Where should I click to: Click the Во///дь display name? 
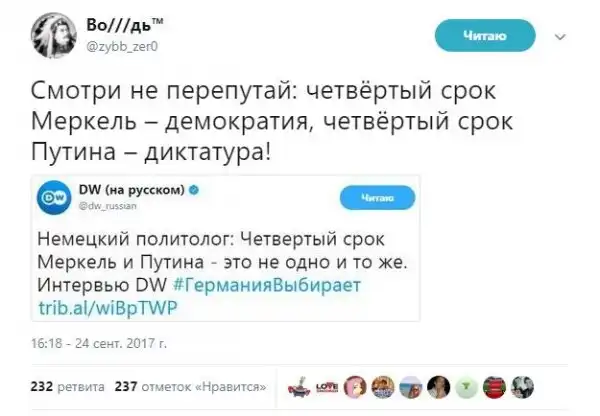(x=125, y=25)
